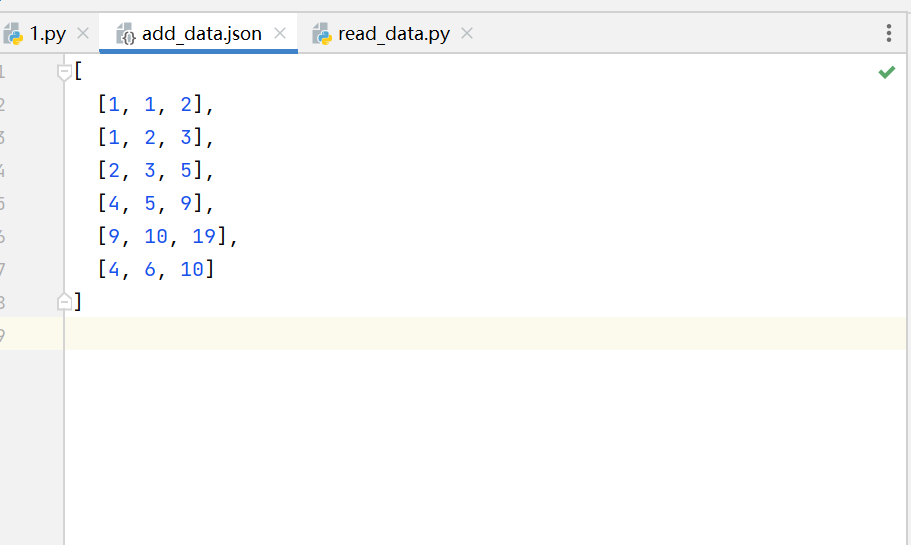
Task: Place cursor in the line [4, 6, 10]
Action: (x=156, y=269)
